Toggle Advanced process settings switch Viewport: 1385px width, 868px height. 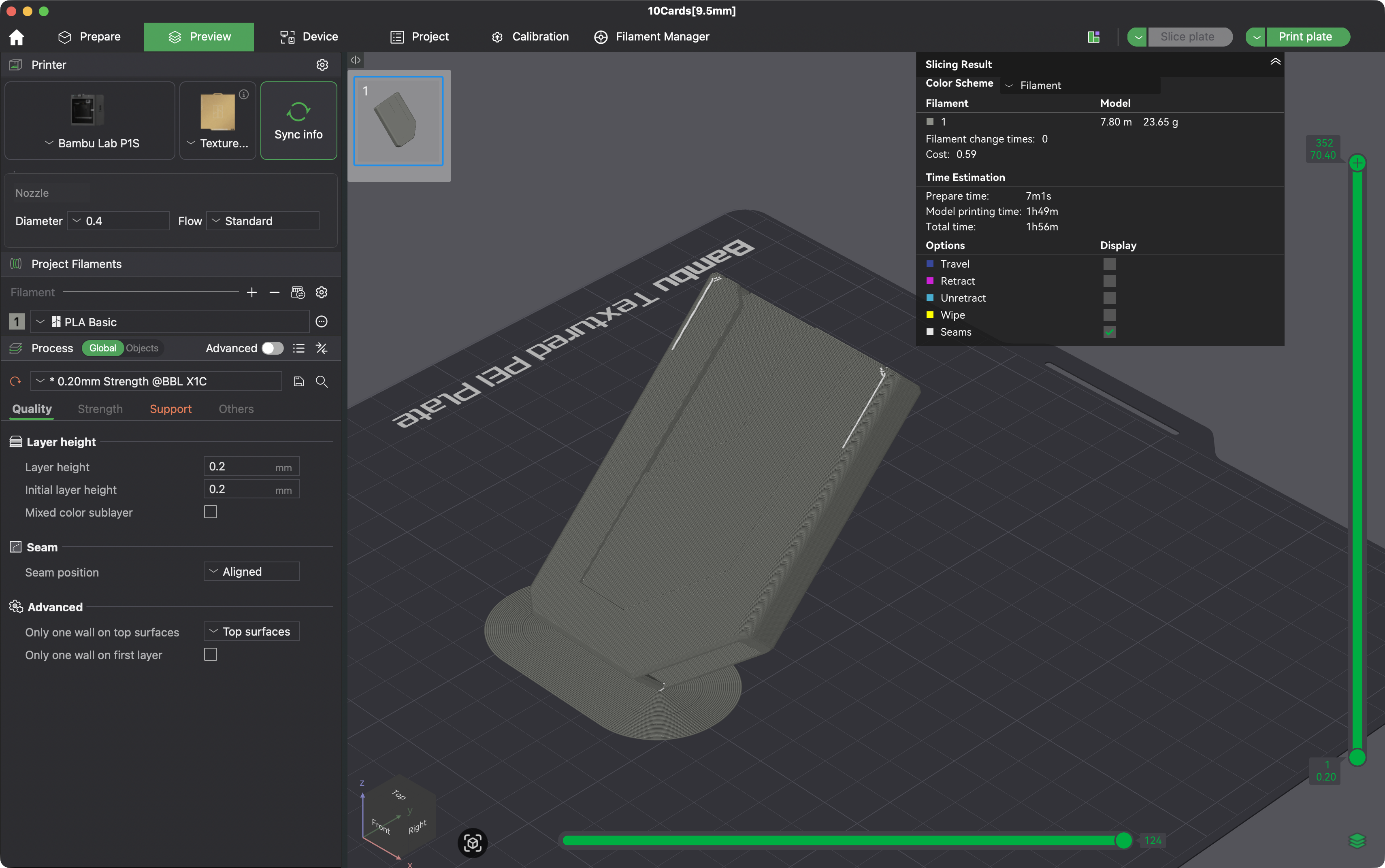[x=272, y=349]
